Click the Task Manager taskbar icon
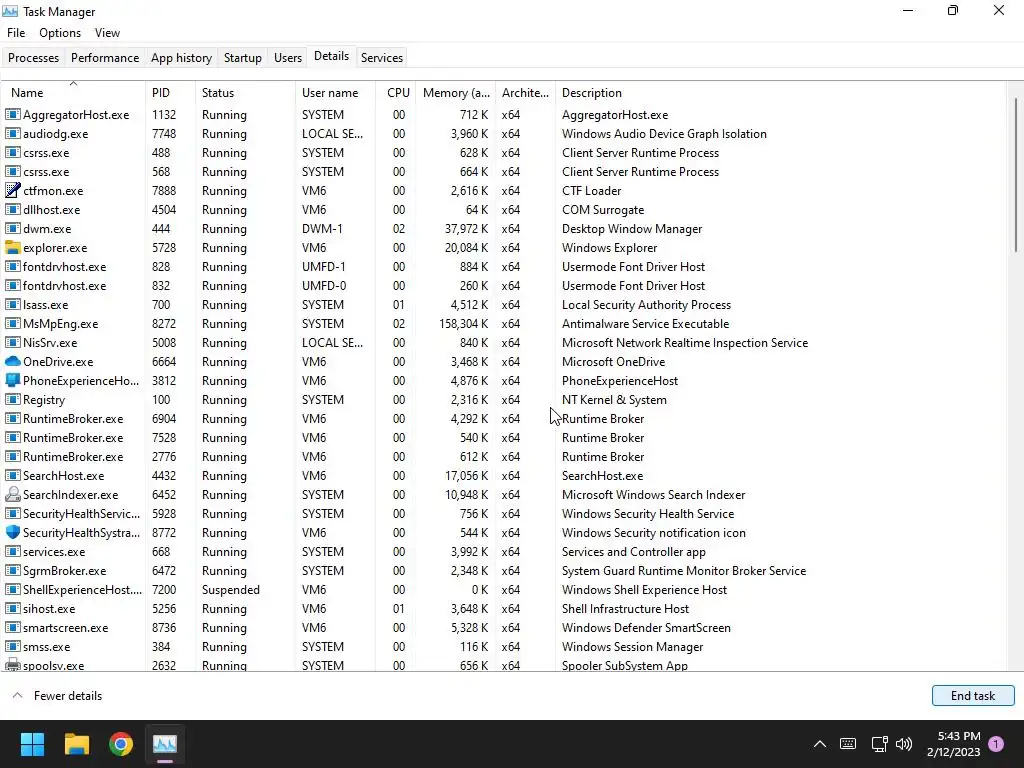The width and height of the screenshot is (1024, 768). click(x=165, y=744)
